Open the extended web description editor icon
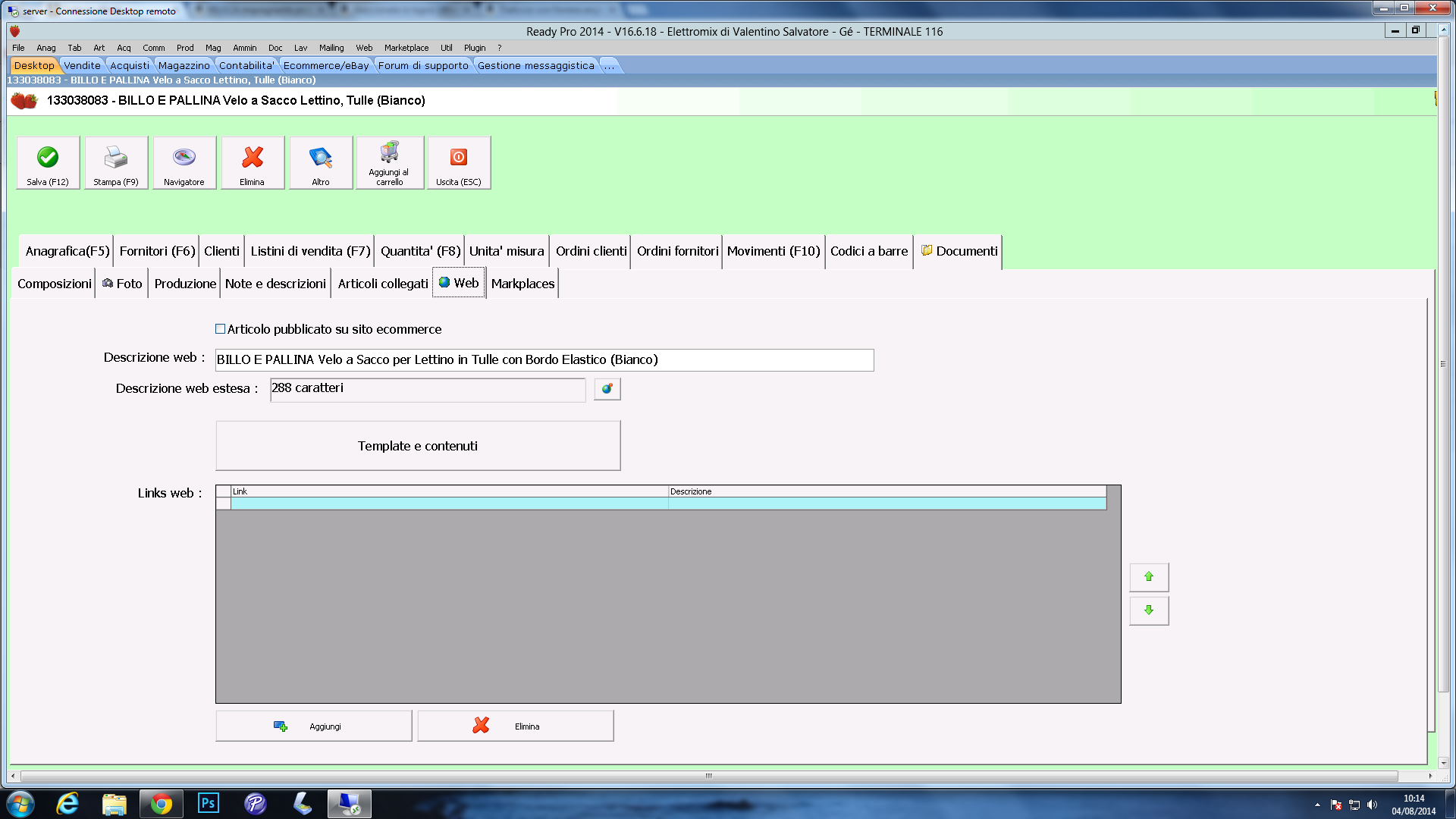 [x=607, y=389]
